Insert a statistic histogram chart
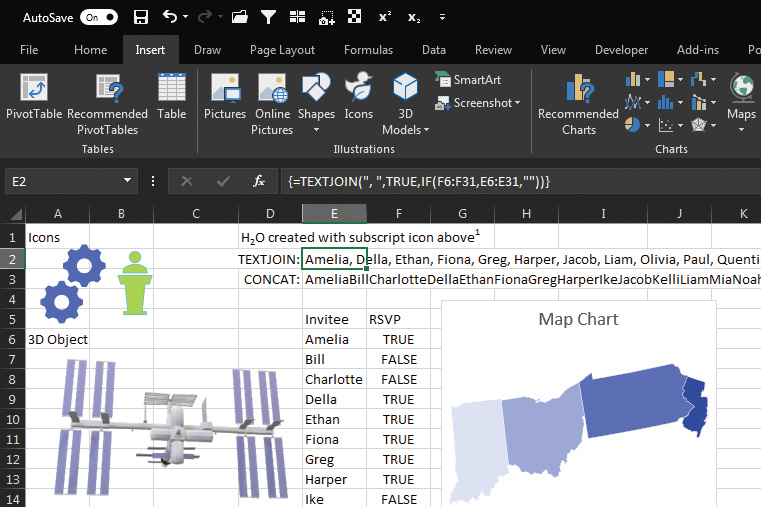Viewport: 761px width, 507px height. tap(671, 102)
